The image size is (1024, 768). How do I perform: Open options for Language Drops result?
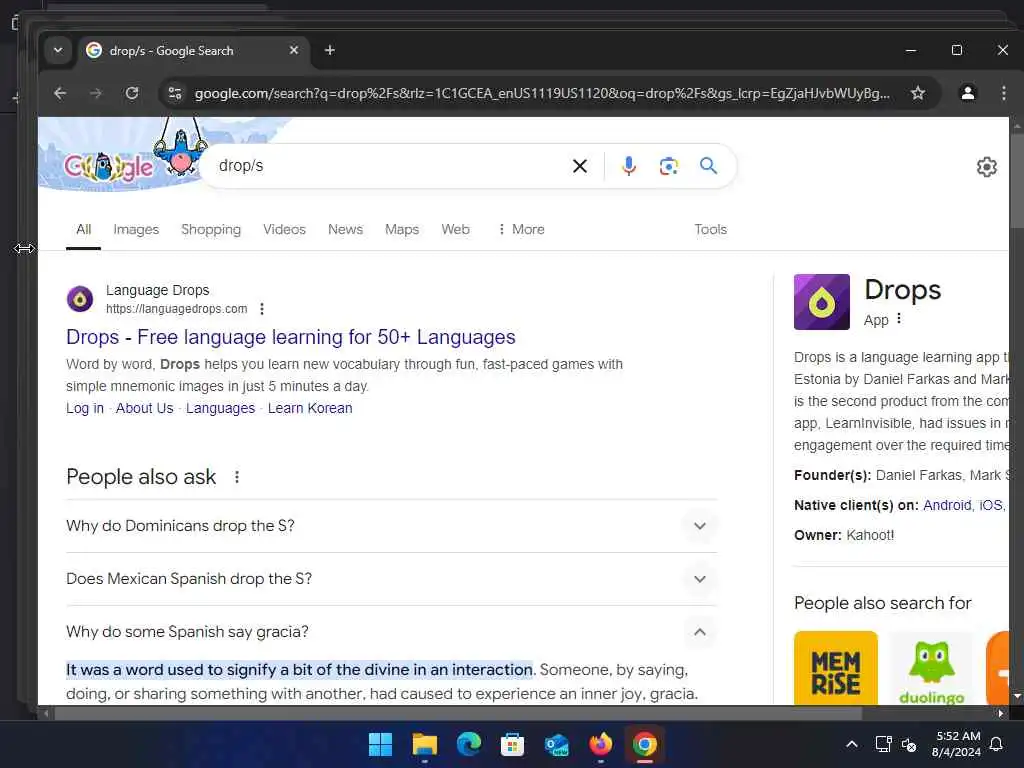[x=262, y=309]
